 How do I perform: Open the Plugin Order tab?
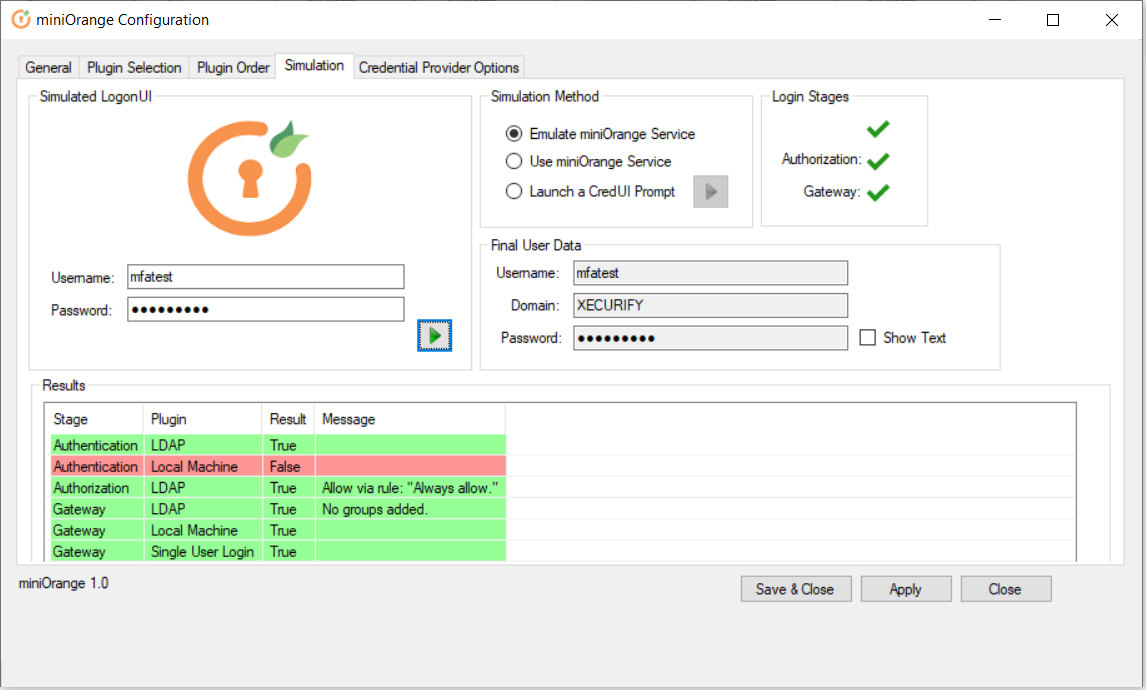click(x=233, y=67)
